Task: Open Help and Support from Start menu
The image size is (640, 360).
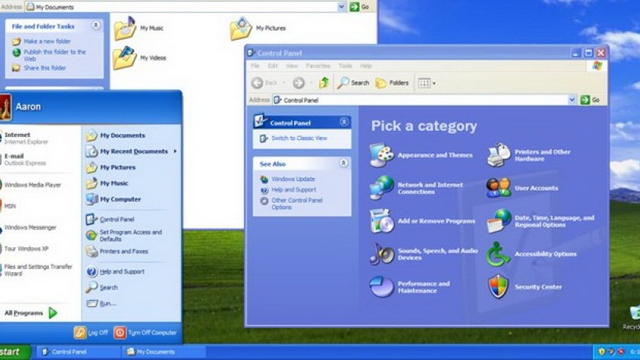Action: [115, 271]
